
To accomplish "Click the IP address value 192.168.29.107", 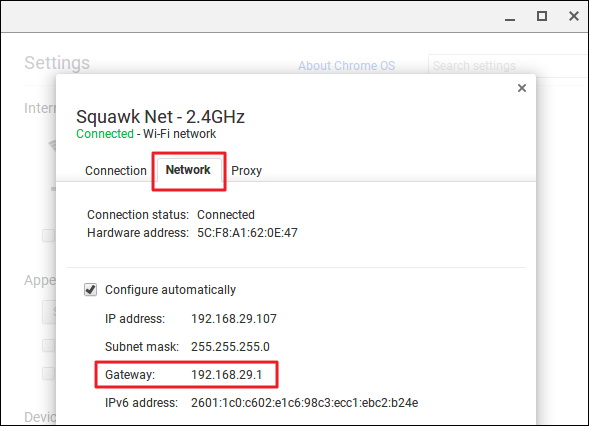I will pos(234,319).
